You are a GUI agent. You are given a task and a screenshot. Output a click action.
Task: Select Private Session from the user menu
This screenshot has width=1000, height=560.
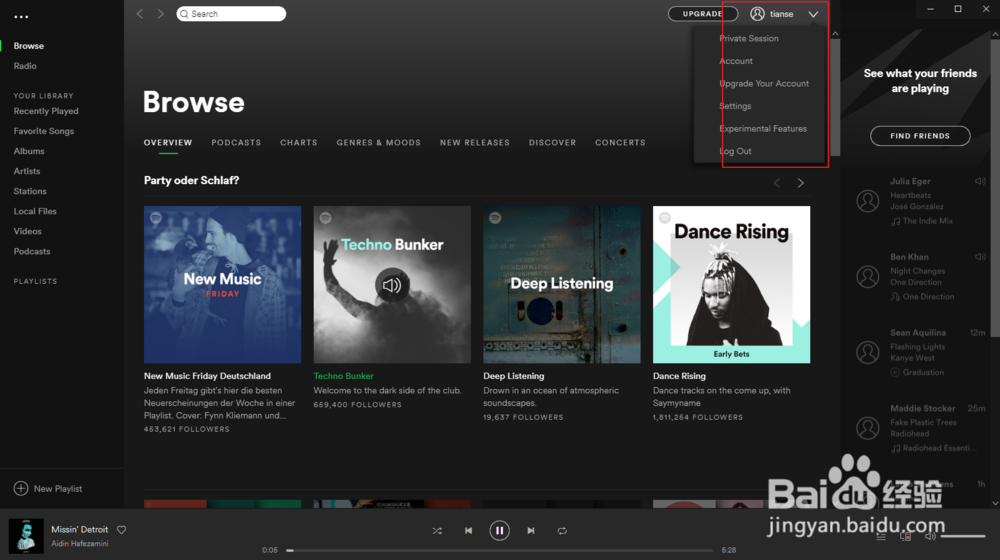click(x=749, y=38)
